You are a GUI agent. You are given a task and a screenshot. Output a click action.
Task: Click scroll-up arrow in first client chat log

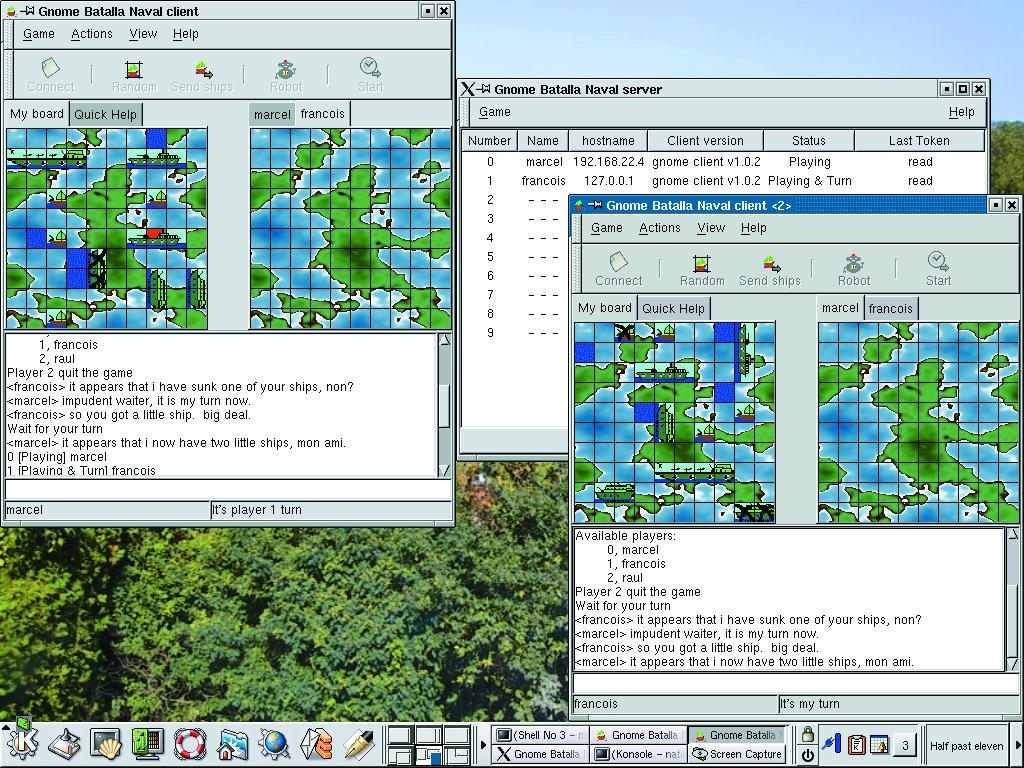[x=445, y=341]
